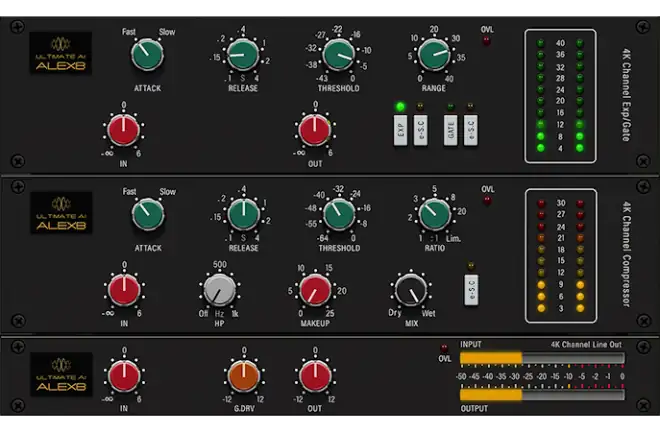Click the Exp/Gate THRESHOLD knob
This screenshot has height=433, width=660.
point(338,55)
